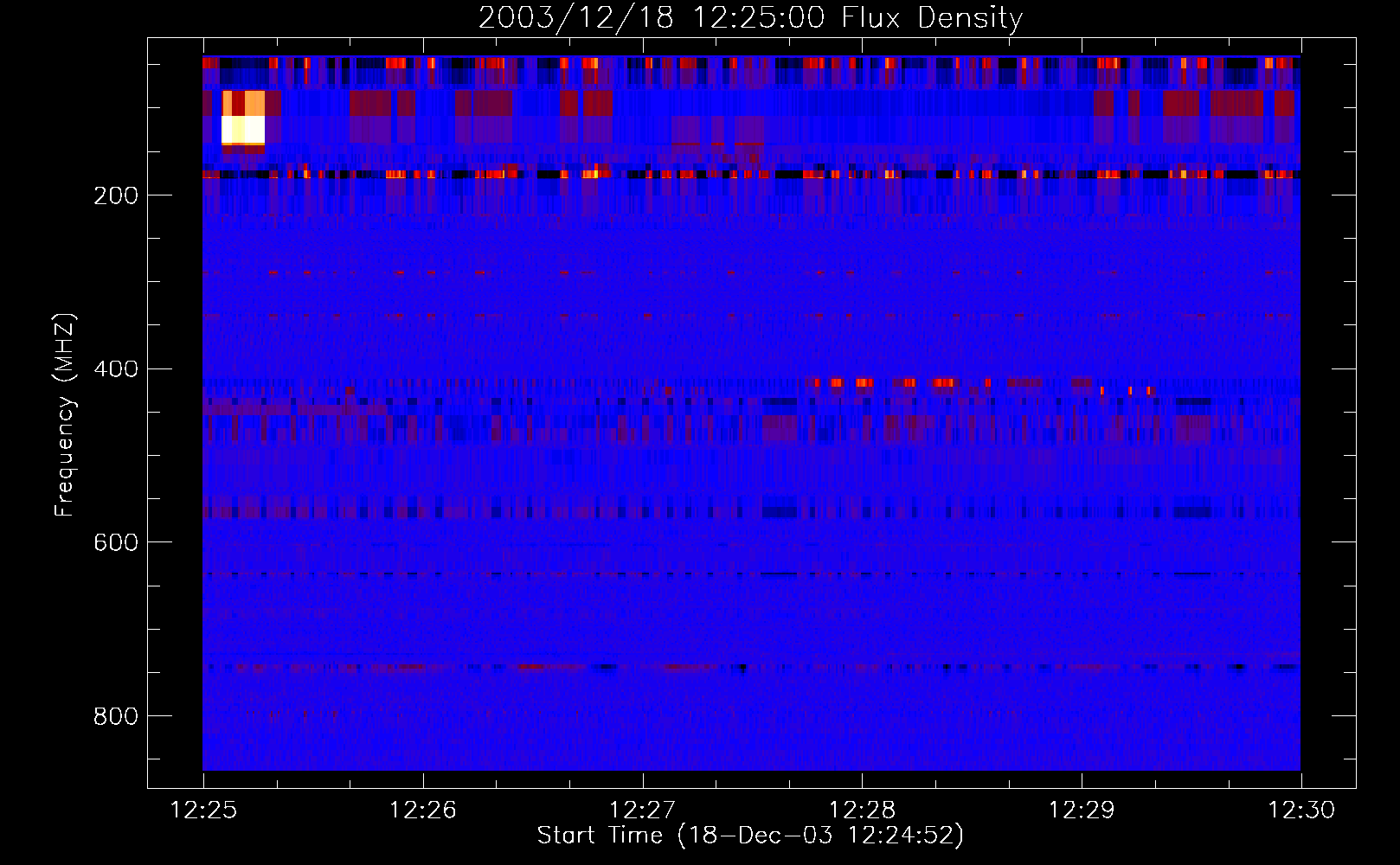Viewport: 1400px width, 865px height.
Task: Click the 12:29 time tick label
Action: (1082, 810)
